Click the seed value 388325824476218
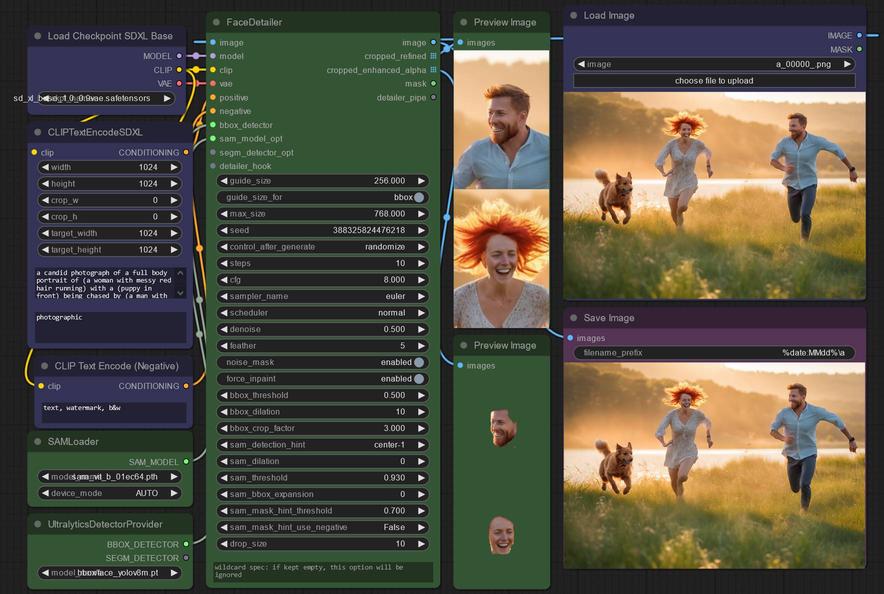The height and width of the screenshot is (594, 884). coord(369,230)
